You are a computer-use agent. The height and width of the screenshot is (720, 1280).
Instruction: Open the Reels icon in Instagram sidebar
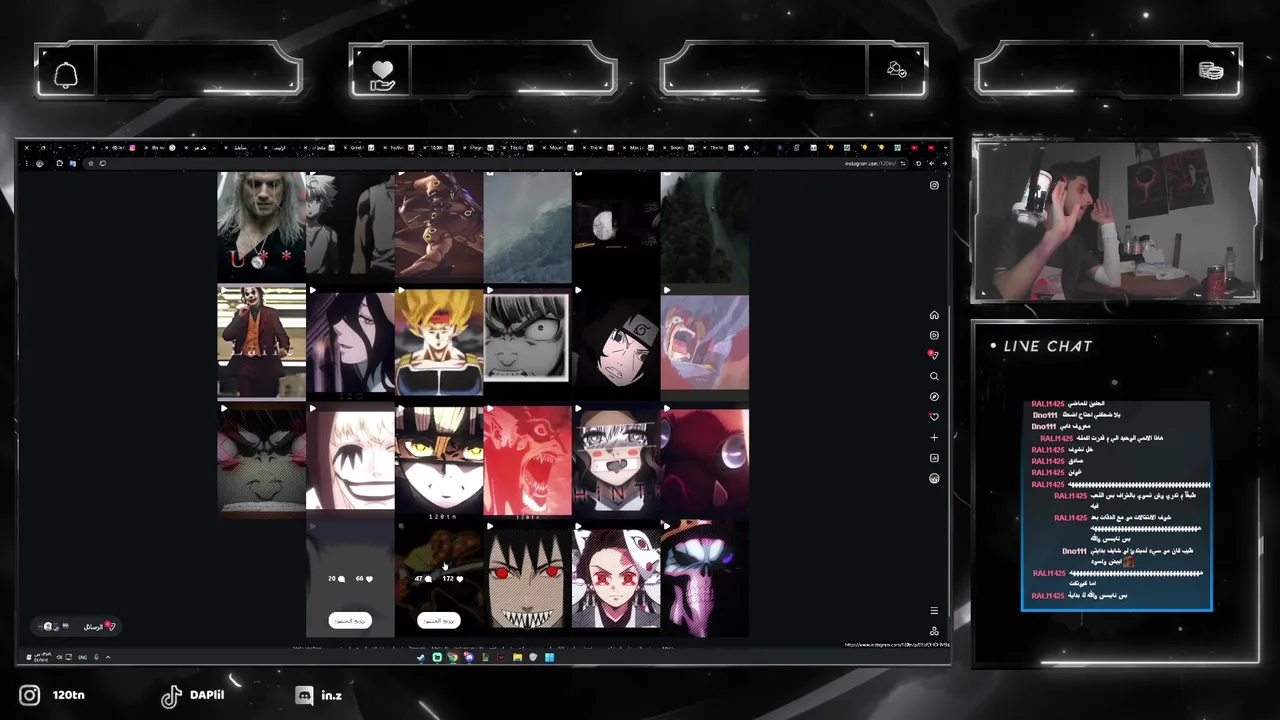934,335
